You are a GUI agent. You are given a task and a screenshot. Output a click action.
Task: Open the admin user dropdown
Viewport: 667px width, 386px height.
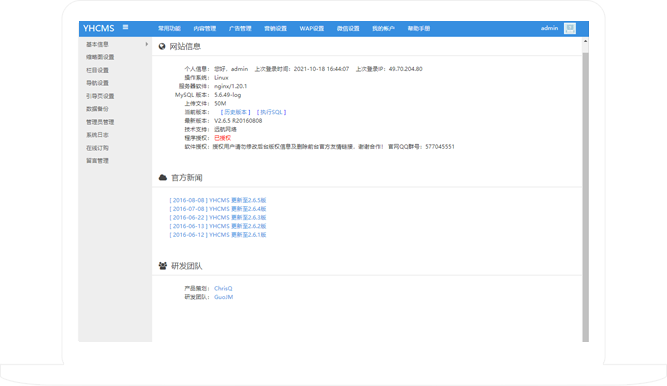pyautogui.click(x=549, y=28)
